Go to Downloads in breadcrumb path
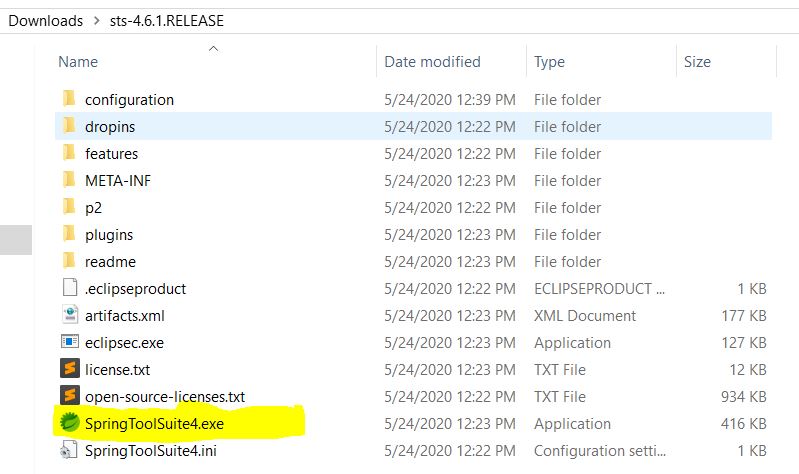799x474 pixels. 46,21
